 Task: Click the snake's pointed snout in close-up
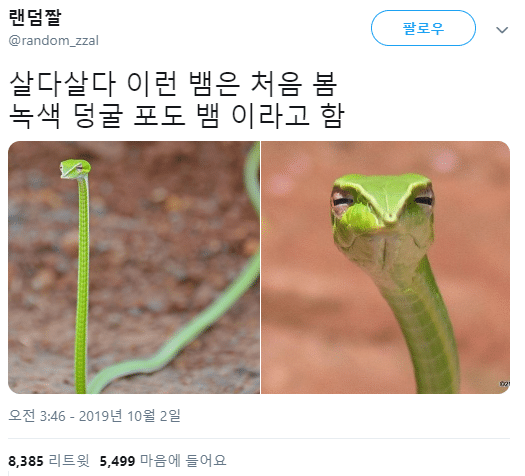click(x=390, y=216)
